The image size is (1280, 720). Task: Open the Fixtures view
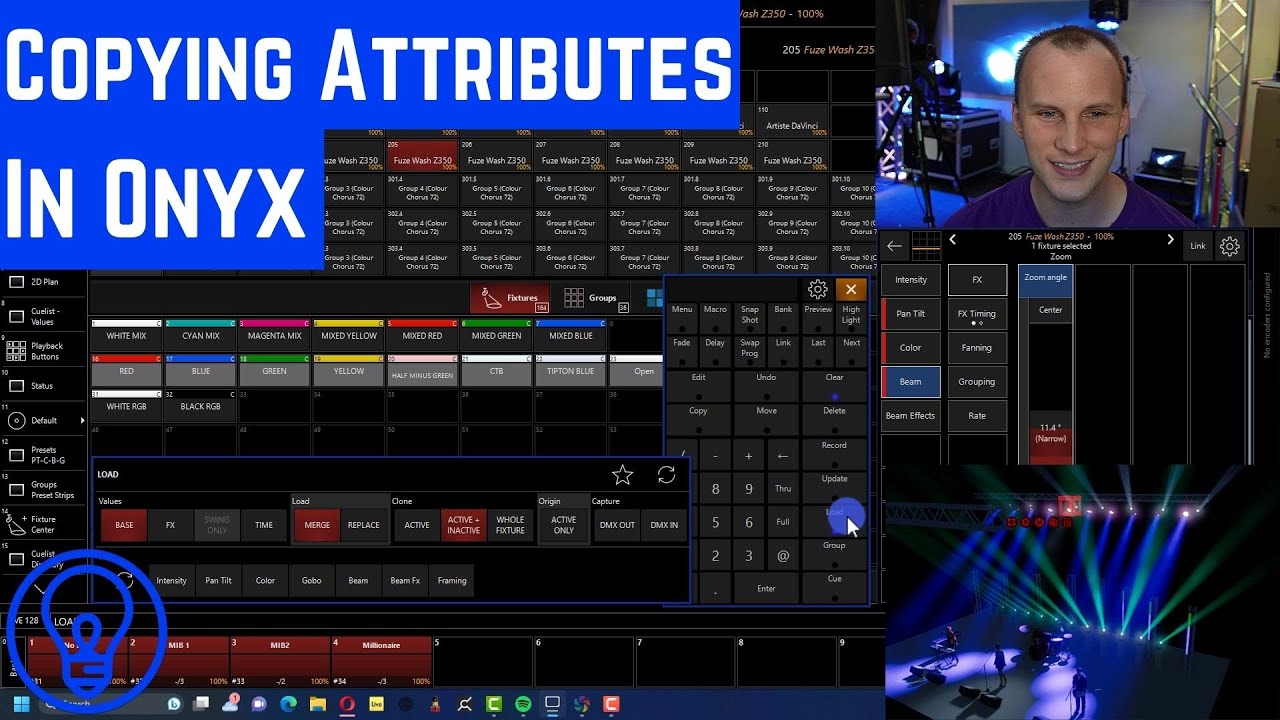[510, 298]
